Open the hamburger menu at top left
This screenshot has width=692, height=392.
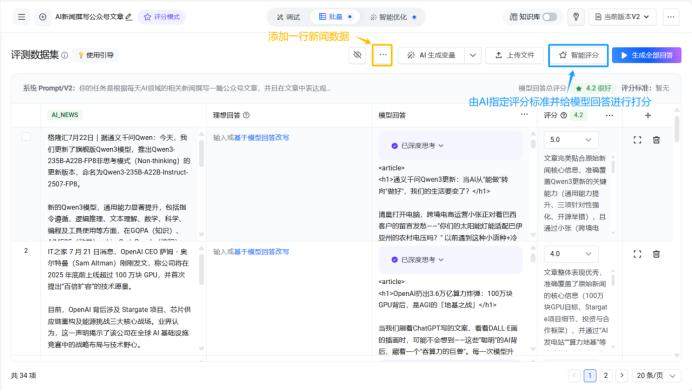click(21, 17)
